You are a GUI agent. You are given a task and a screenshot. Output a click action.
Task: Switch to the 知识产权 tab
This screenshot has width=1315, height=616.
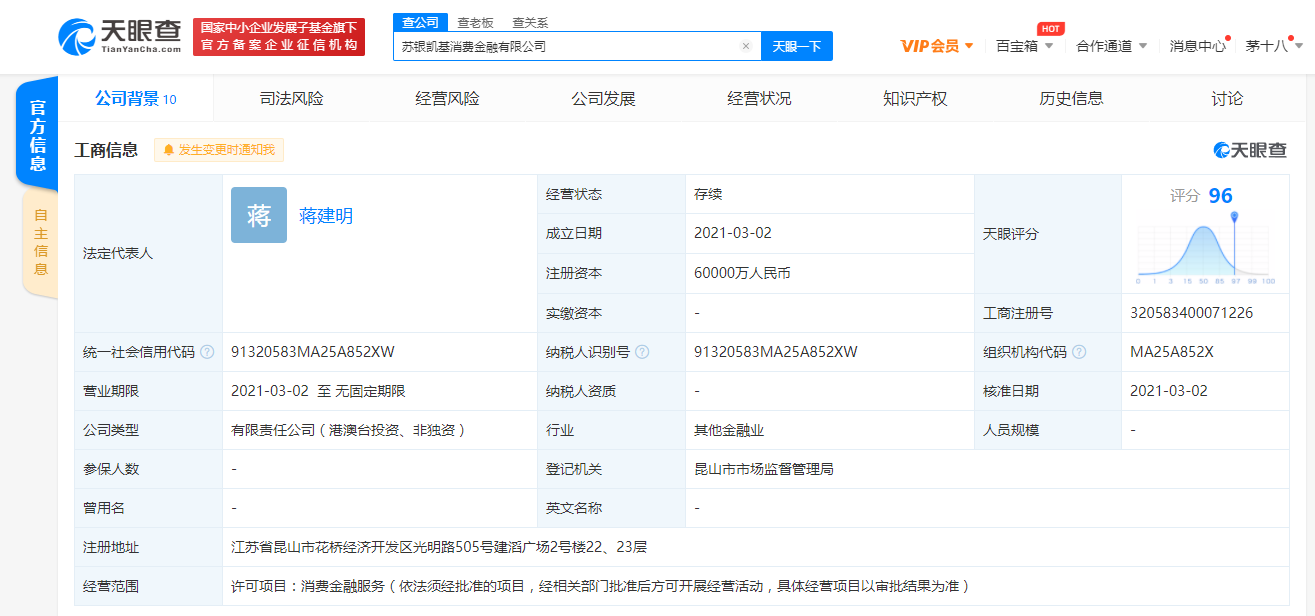coord(915,98)
